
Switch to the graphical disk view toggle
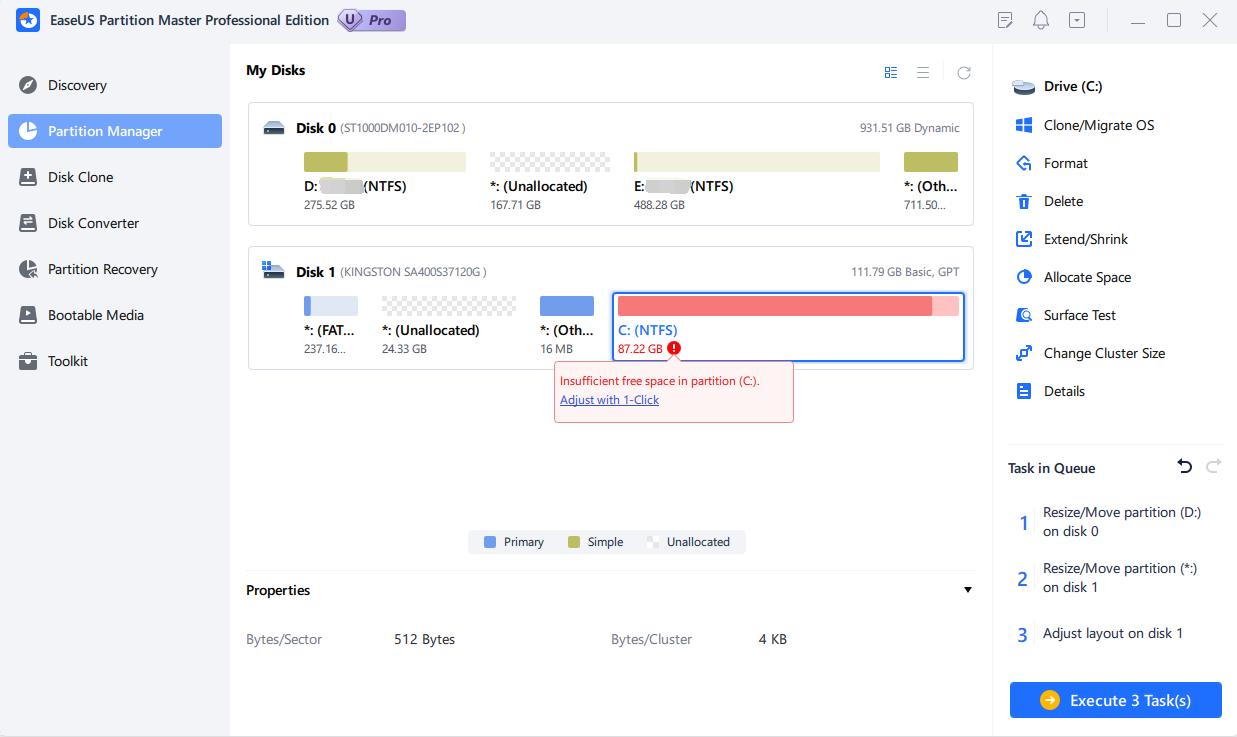891,72
